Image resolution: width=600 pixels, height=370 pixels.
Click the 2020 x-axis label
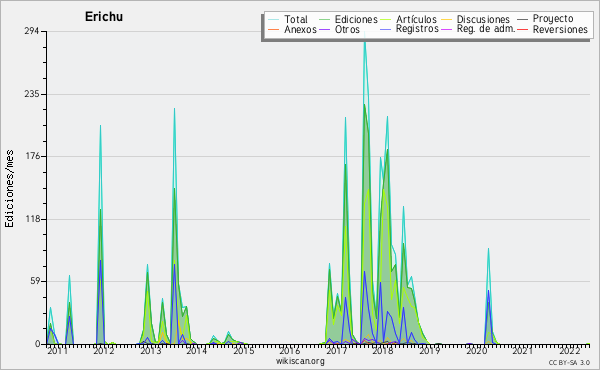(x=476, y=350)
